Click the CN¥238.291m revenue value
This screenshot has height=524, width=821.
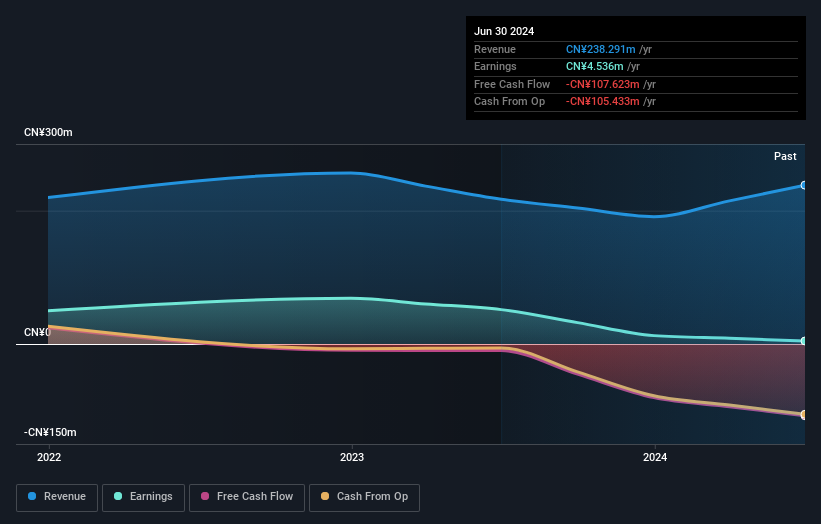[601, 49]
